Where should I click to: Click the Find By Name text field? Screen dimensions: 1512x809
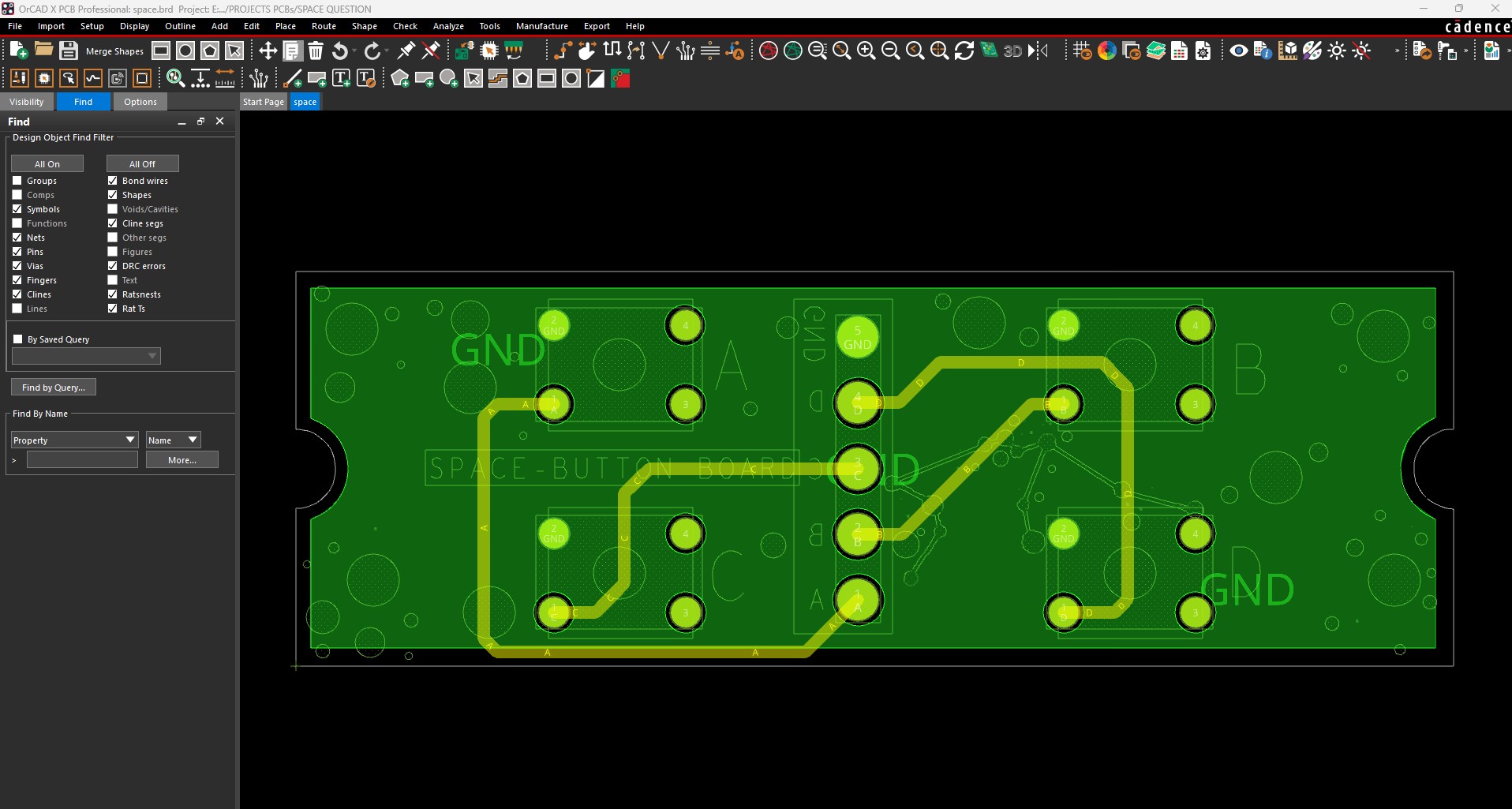point(82,460)
